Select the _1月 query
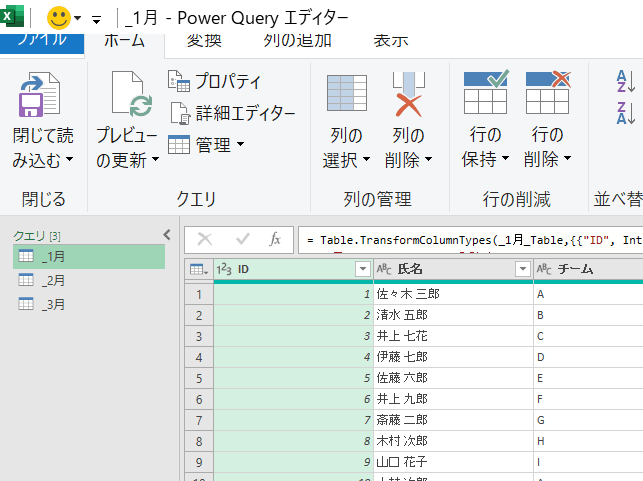This screenshot has height=481, width=643. pyautogui.click(x=89, y=257)
